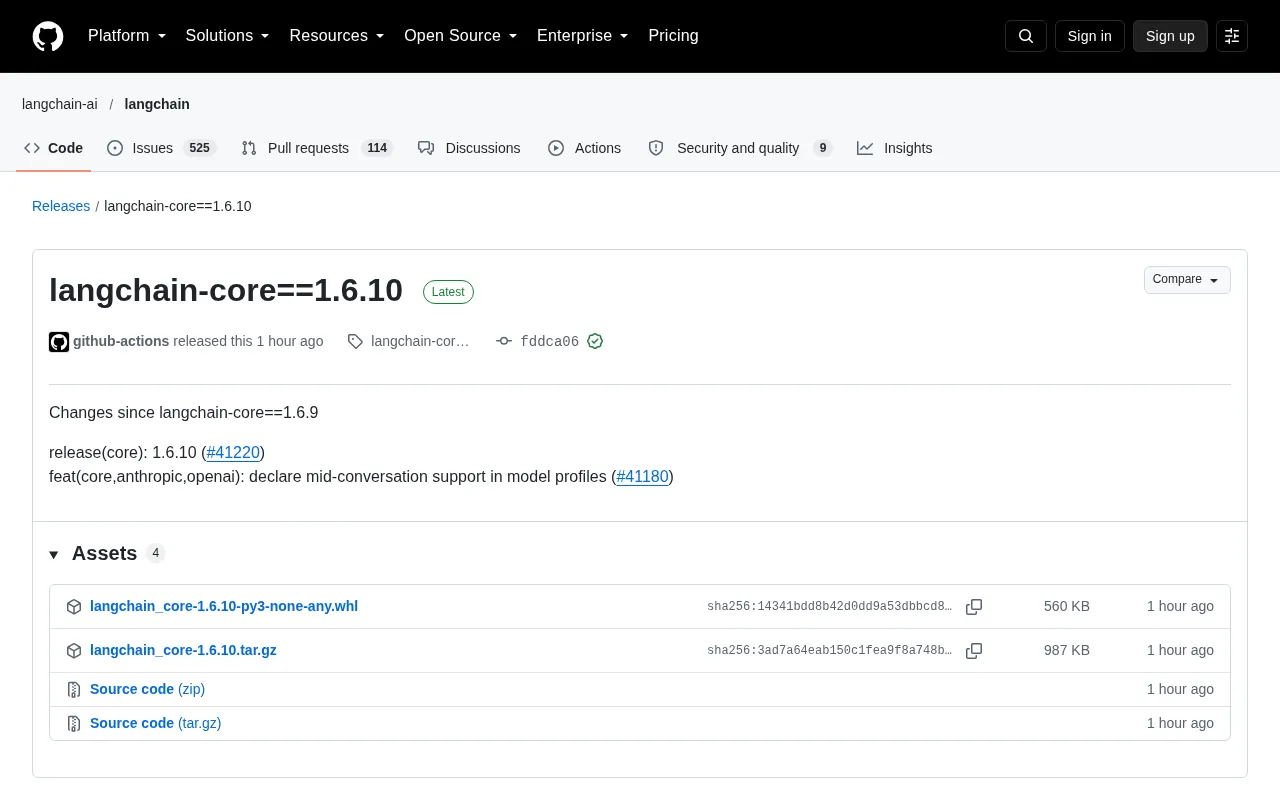Screen dimensions: 1280x800
Task: Open the search magnifier button
Action: pyautogui.click(x=1026, y=36)
